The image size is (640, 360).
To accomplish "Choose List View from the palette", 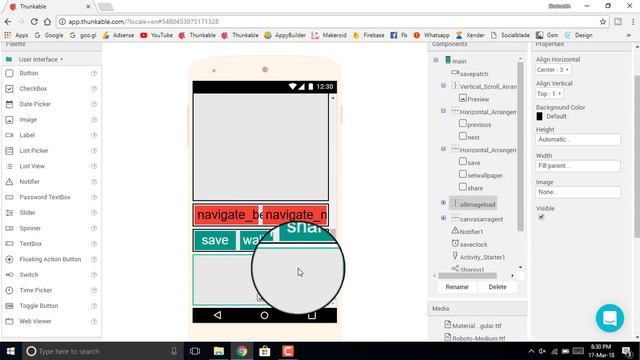I will pyautogui.click(x=32, y=166).
